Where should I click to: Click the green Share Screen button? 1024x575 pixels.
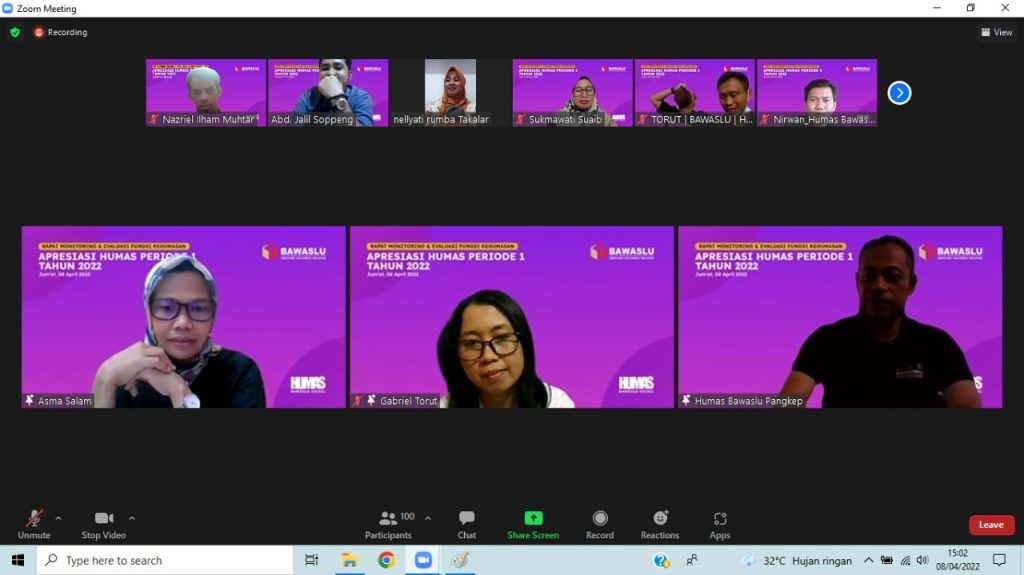point(533,525)
